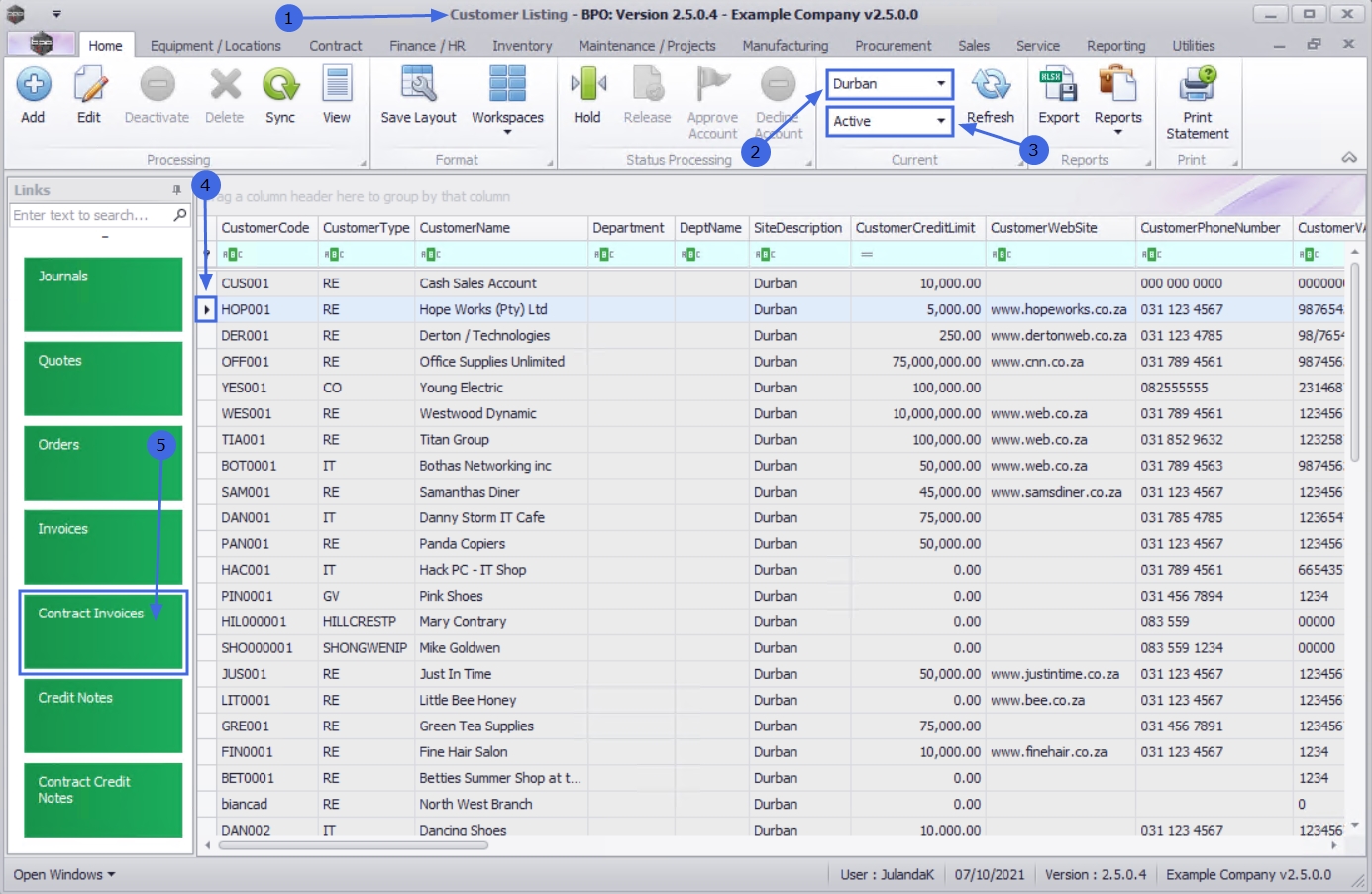Click the Sync icon
This screenshot has width=1372, height=894.
click(280, 86)
